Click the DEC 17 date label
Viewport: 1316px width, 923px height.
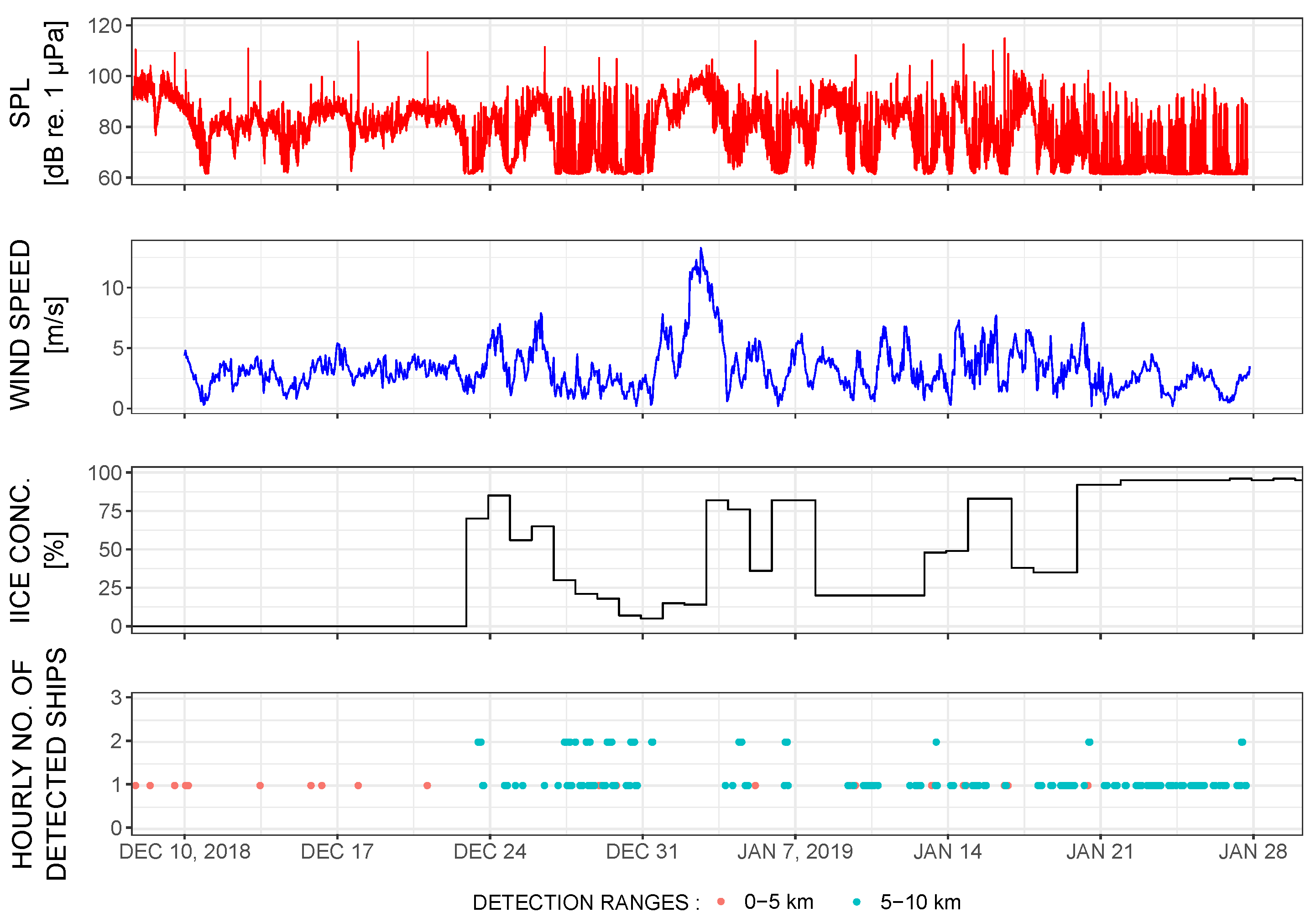point(337,851)
